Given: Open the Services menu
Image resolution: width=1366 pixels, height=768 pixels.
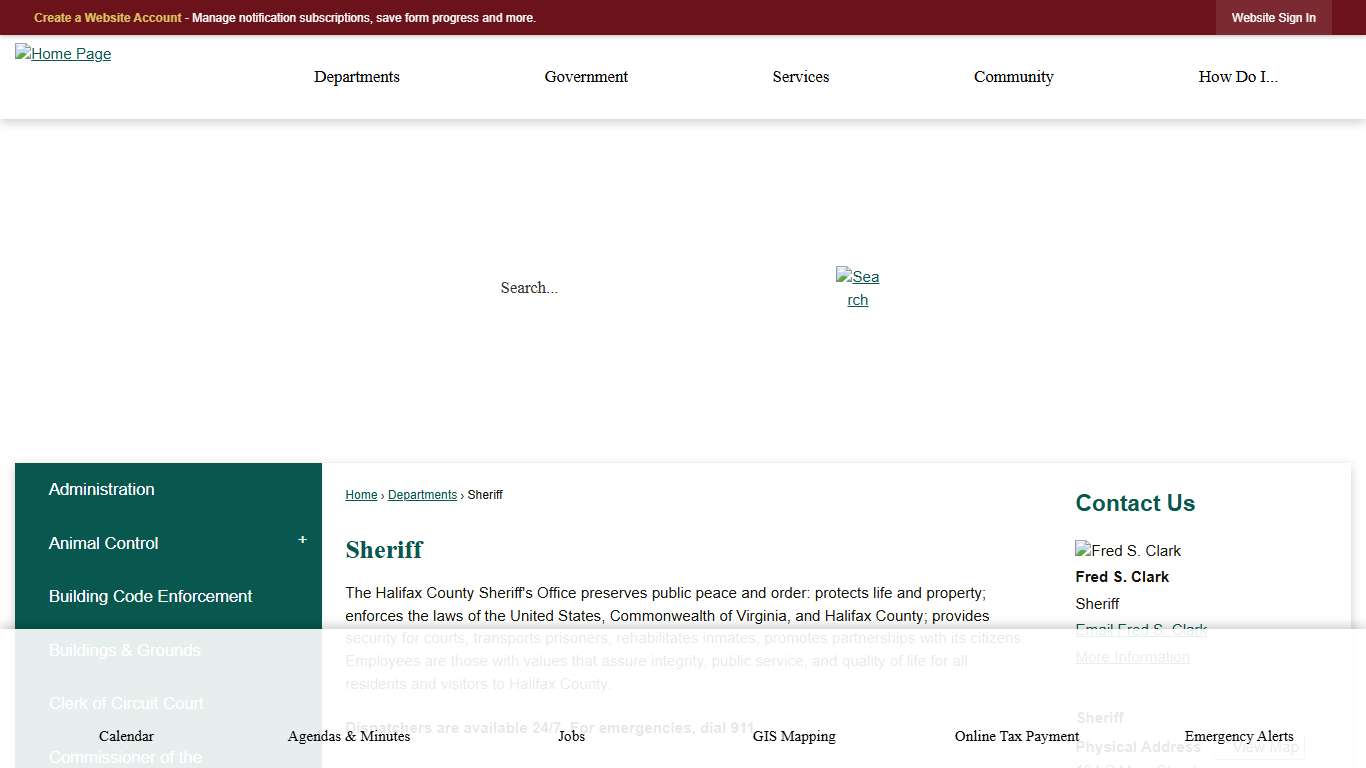Looking at the screenshot, I should 800,77.
